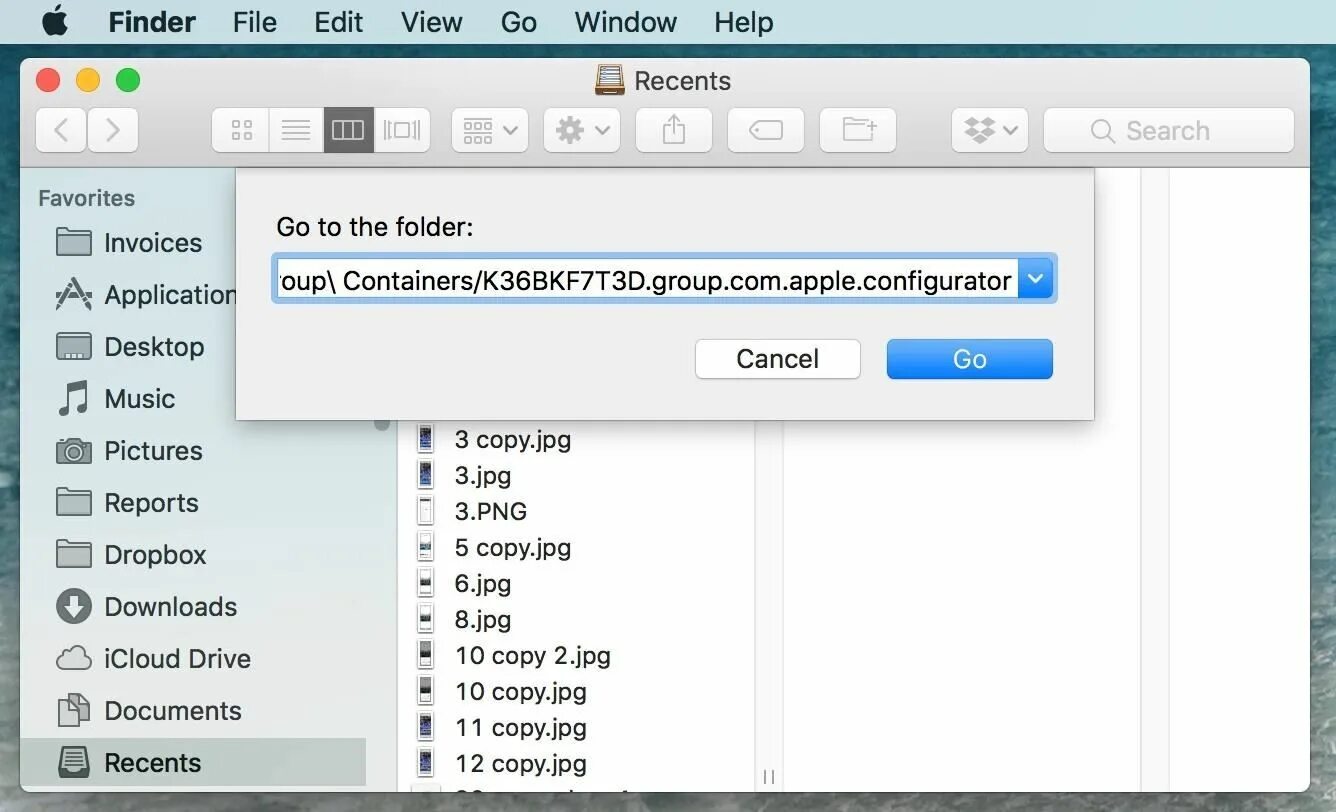This screenshot has width=1336, height=812.
Task: Open the Action gear menu
Action: click(x=582, y=130)
